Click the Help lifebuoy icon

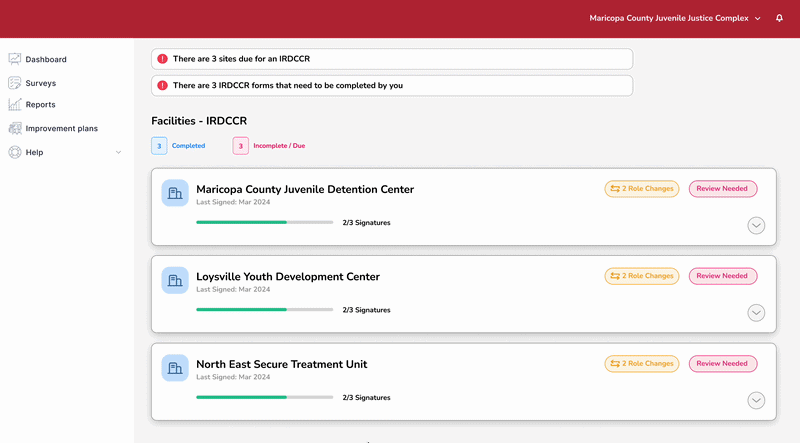click(15, 152)
